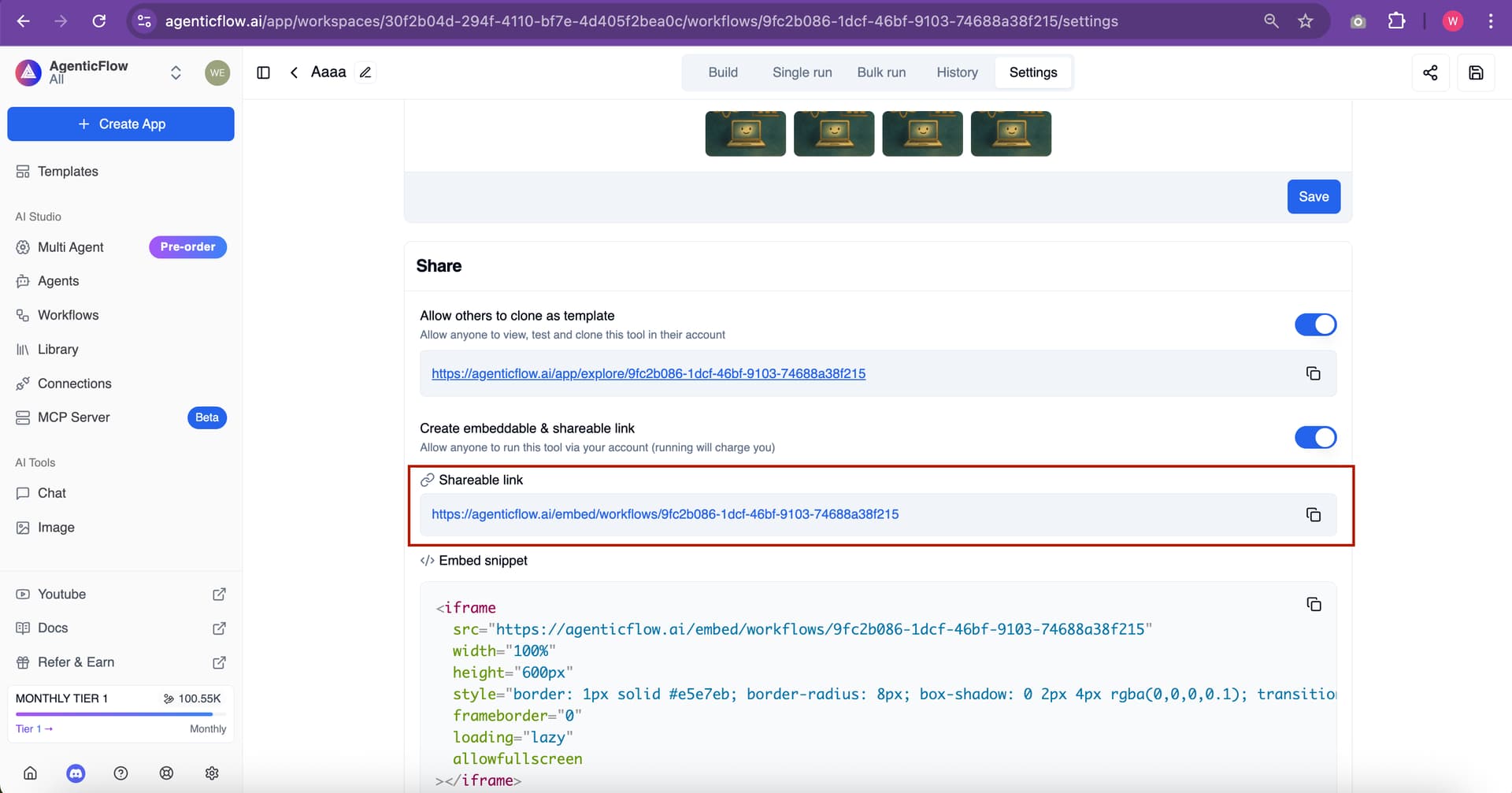
Task: Open Multi Agent in the sidebar
Action: [71, 247]
